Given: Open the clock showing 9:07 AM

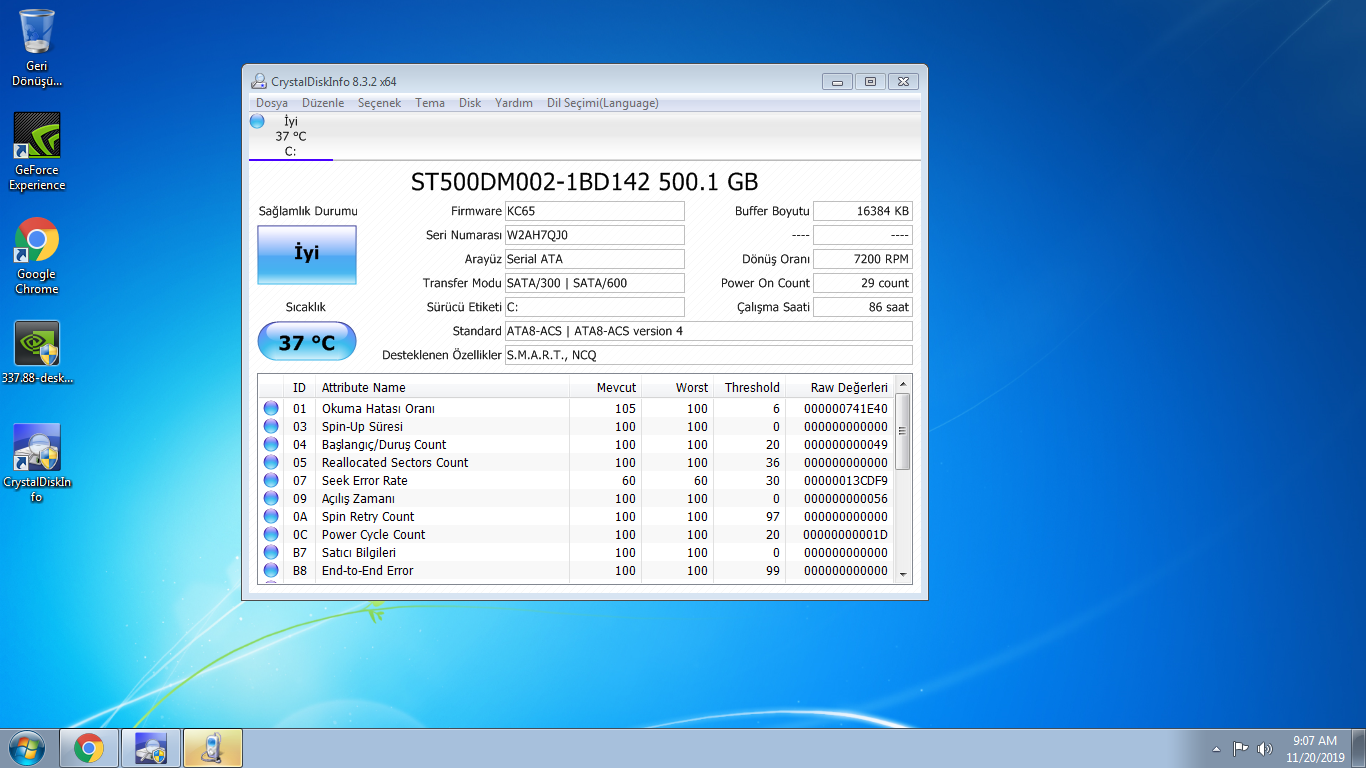Looking at the screenshot, I should point(1315,749).
